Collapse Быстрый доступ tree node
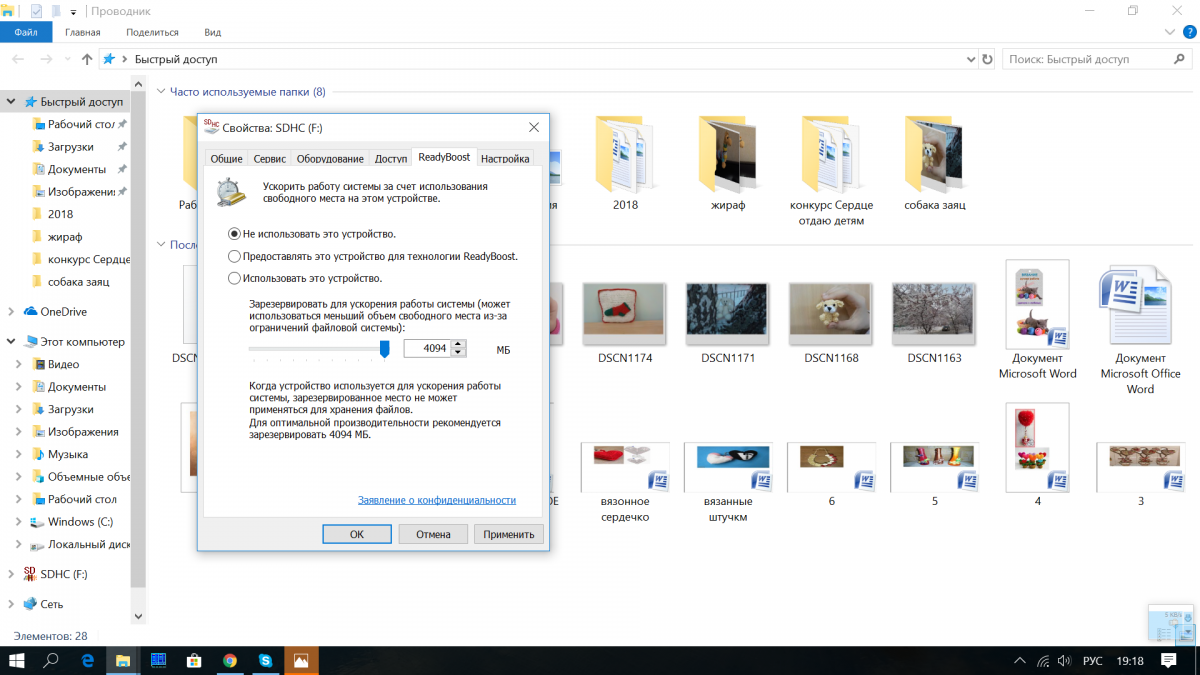This screenshot has height=675, width=1200. coord(10,102)
